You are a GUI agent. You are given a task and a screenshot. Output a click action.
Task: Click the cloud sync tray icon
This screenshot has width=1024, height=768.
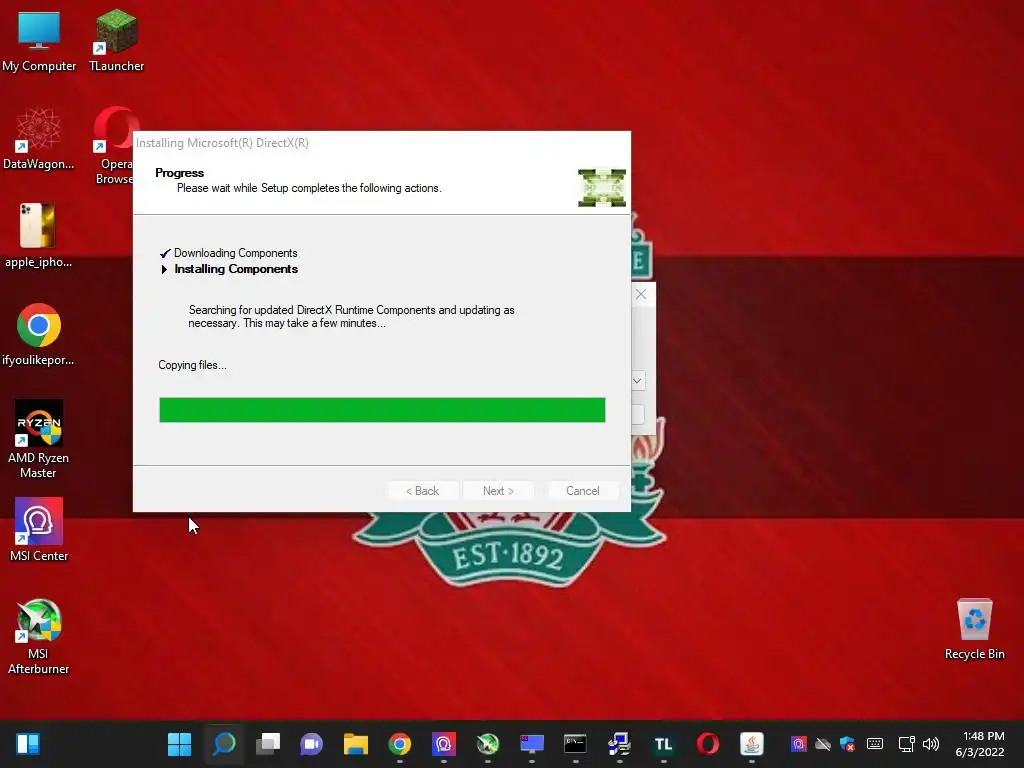[823, 744]
